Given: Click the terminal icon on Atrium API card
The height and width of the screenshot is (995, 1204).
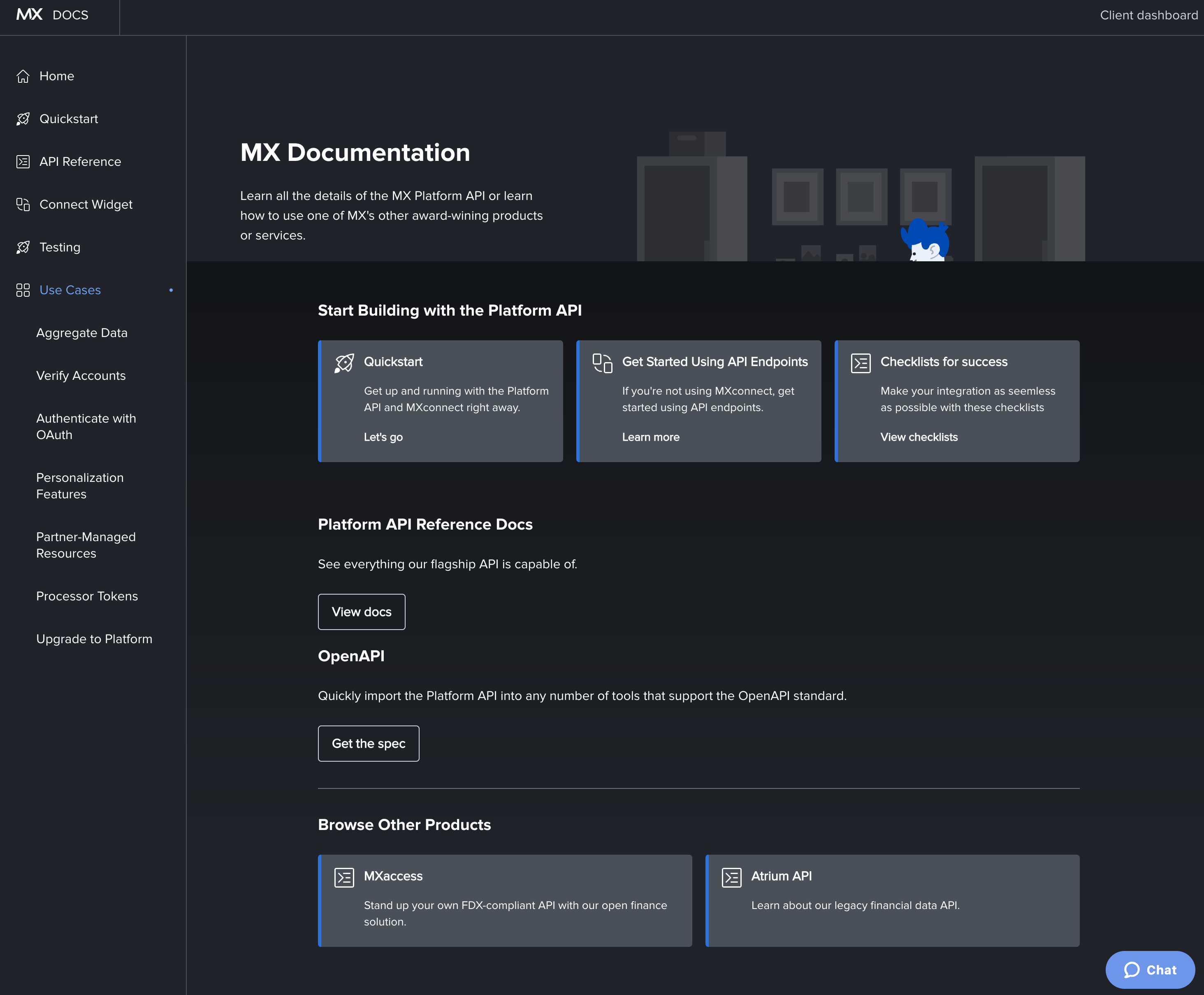Looking at the screenshot, I should point(731,877).
